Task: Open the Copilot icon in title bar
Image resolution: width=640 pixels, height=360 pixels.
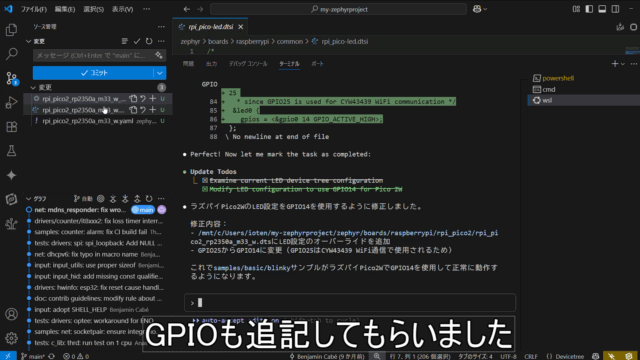Action: pos(477,9)
